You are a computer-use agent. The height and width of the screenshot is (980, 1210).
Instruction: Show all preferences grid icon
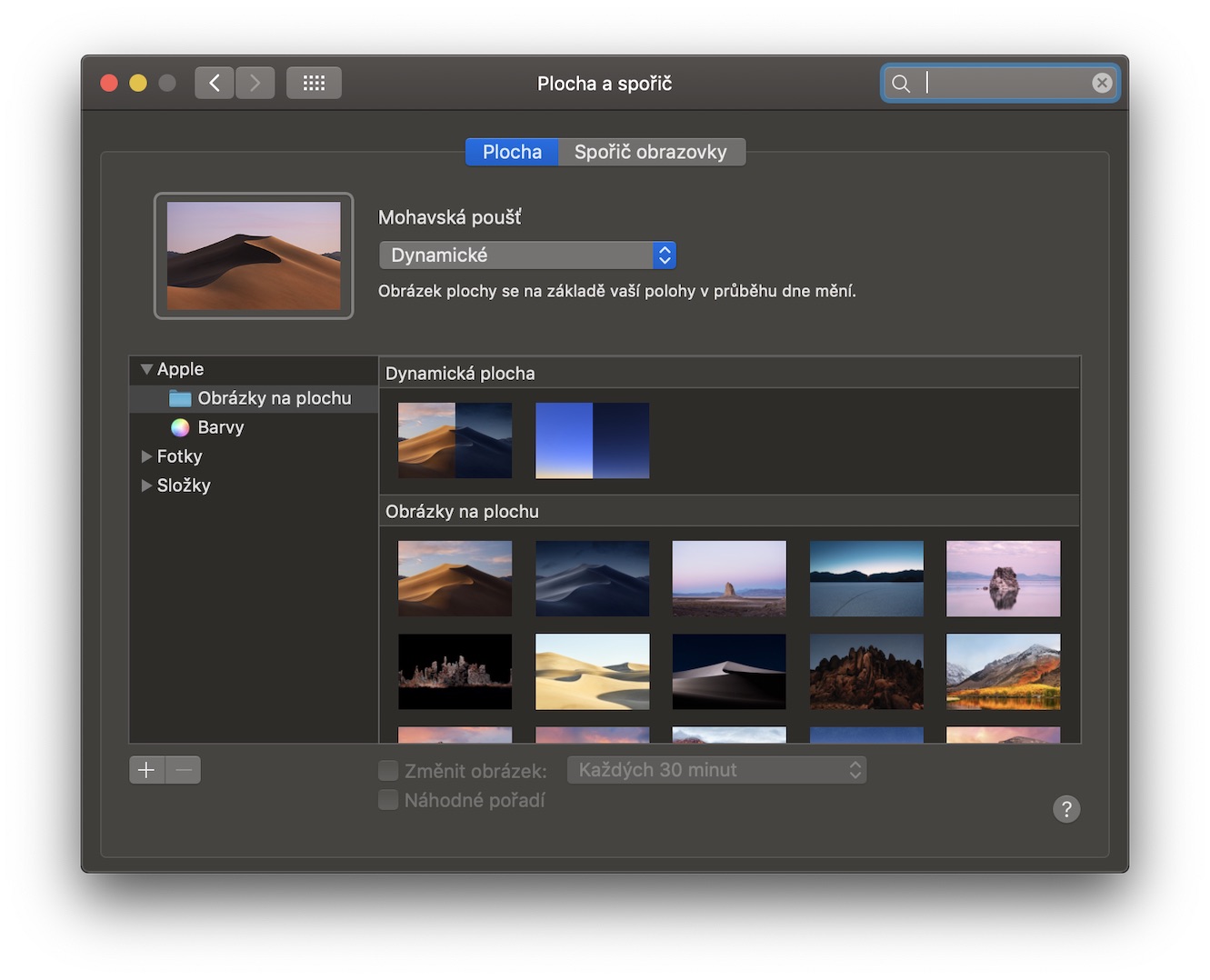[314, 84]
